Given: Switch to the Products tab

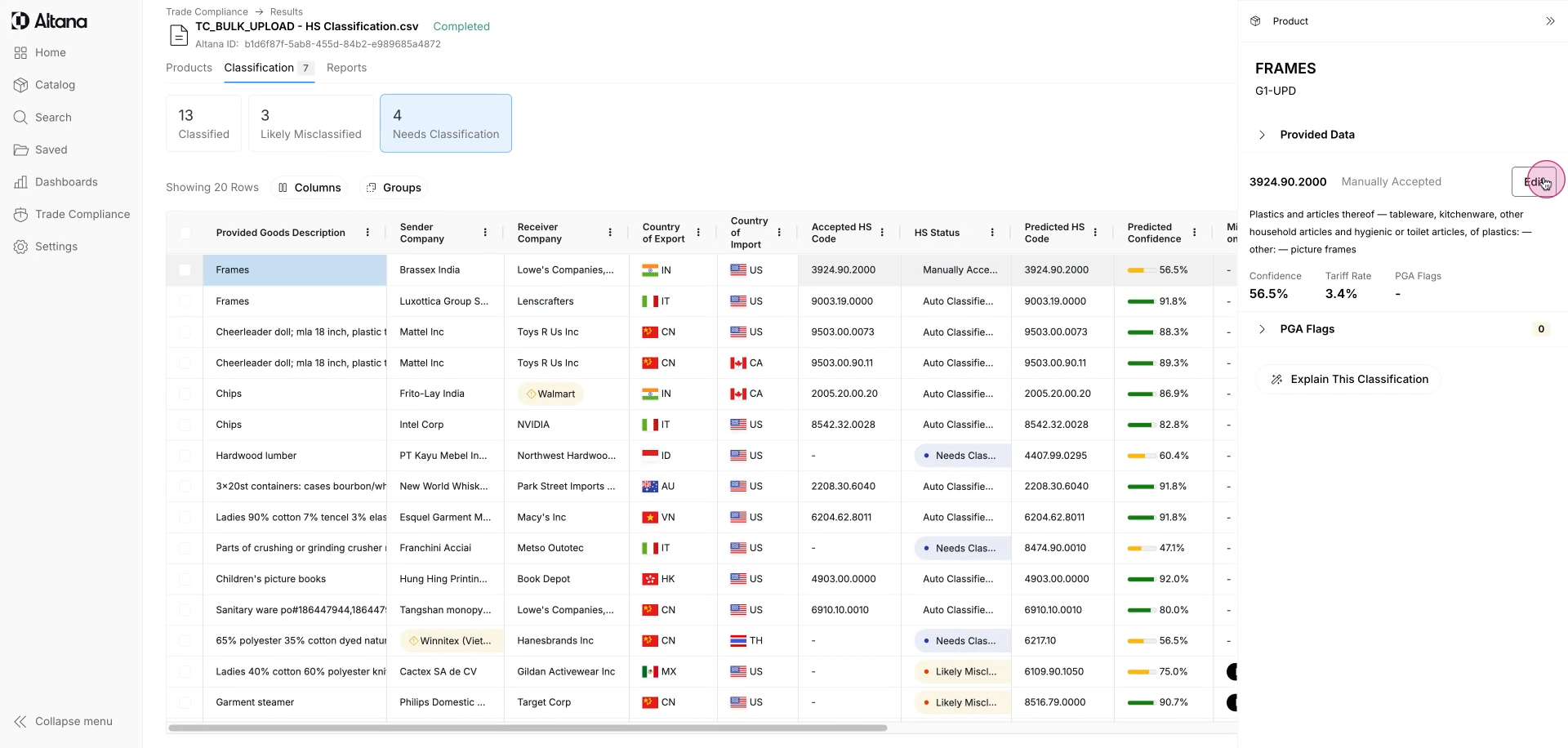Looking at the screenshot, I should pyautogui.click(x=189, y=68).
